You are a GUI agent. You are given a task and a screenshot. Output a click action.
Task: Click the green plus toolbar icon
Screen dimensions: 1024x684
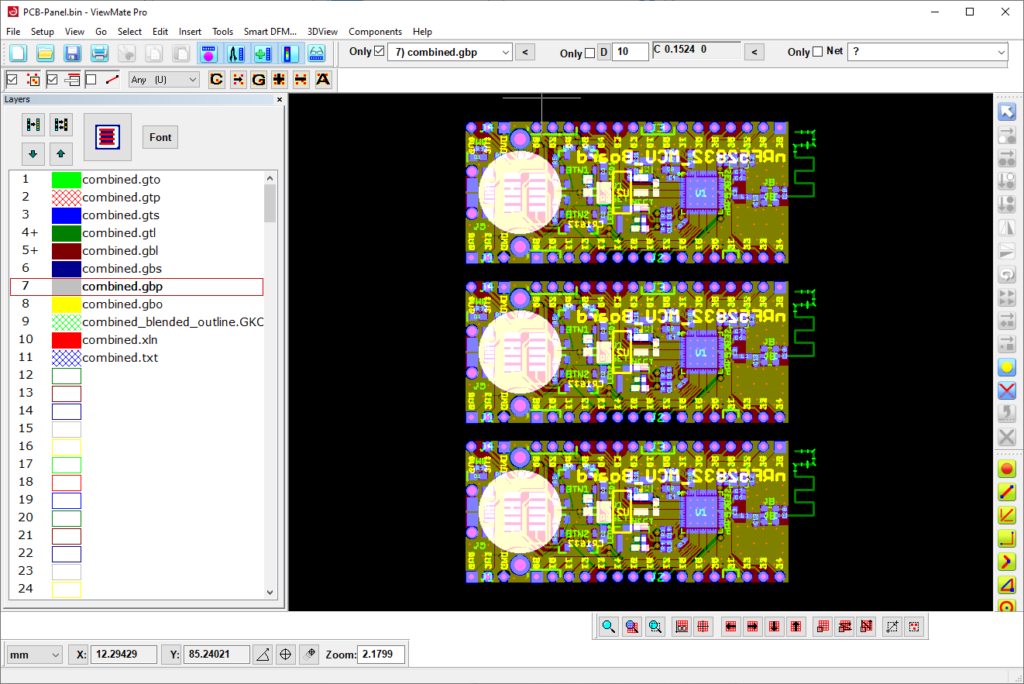263,54
